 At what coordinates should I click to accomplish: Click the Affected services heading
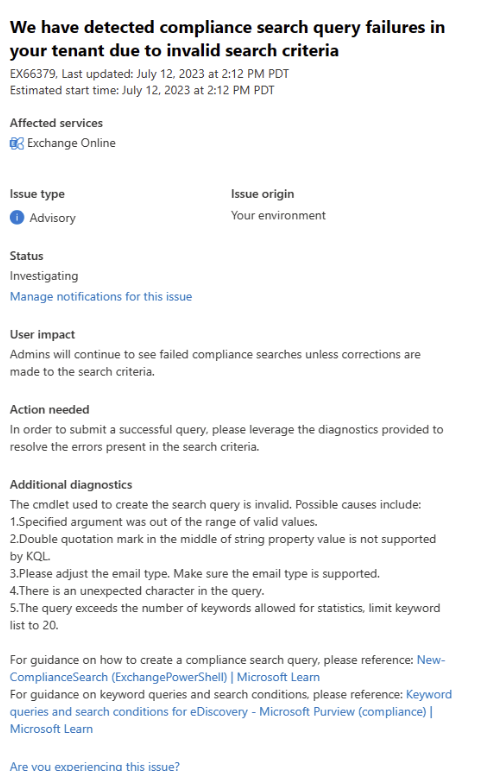(x=57, y=123)
